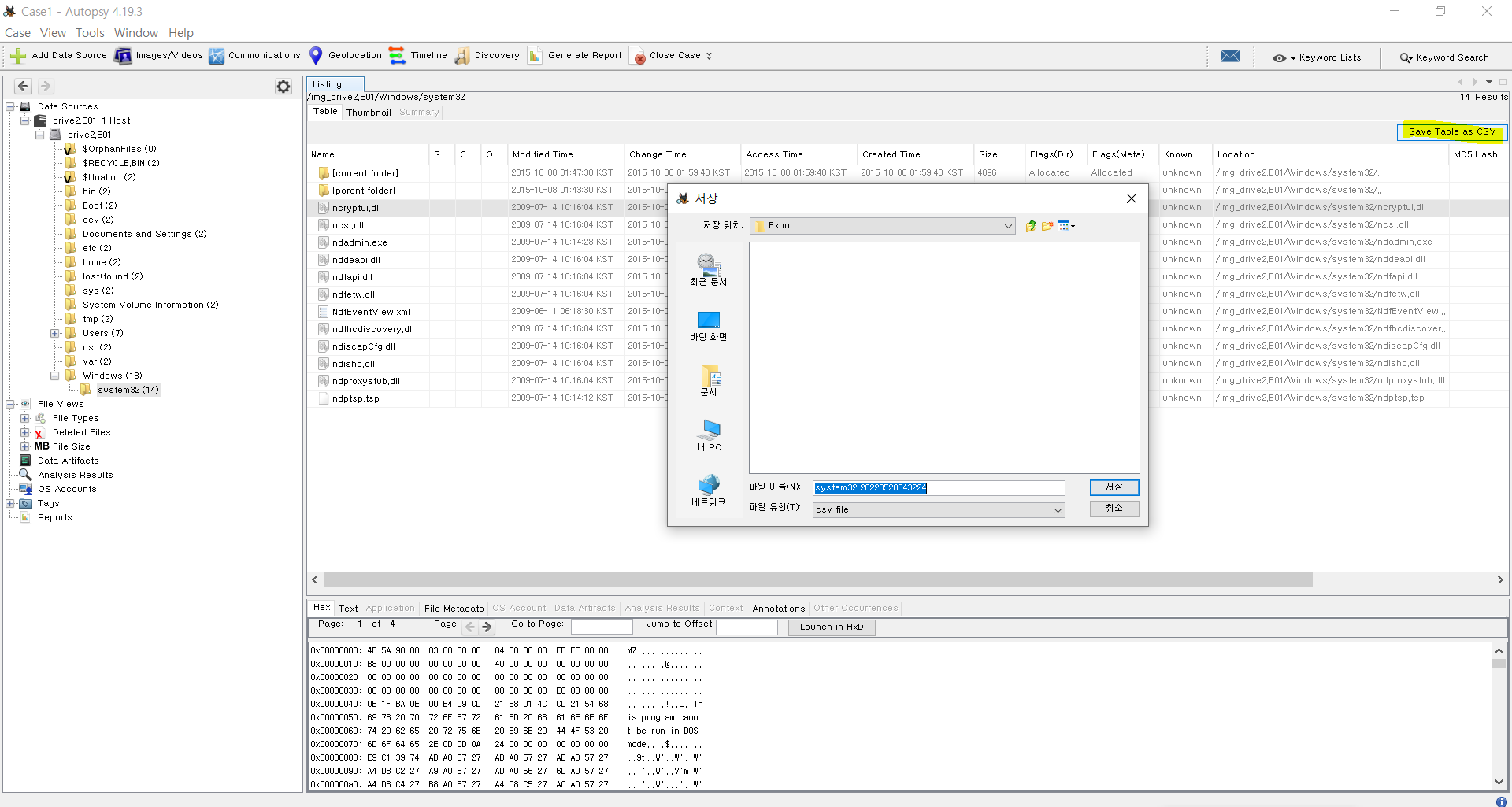1512x807 pixels.
Task: Select Documents shortcut in save dialog
Action: [x=708, y=380]
